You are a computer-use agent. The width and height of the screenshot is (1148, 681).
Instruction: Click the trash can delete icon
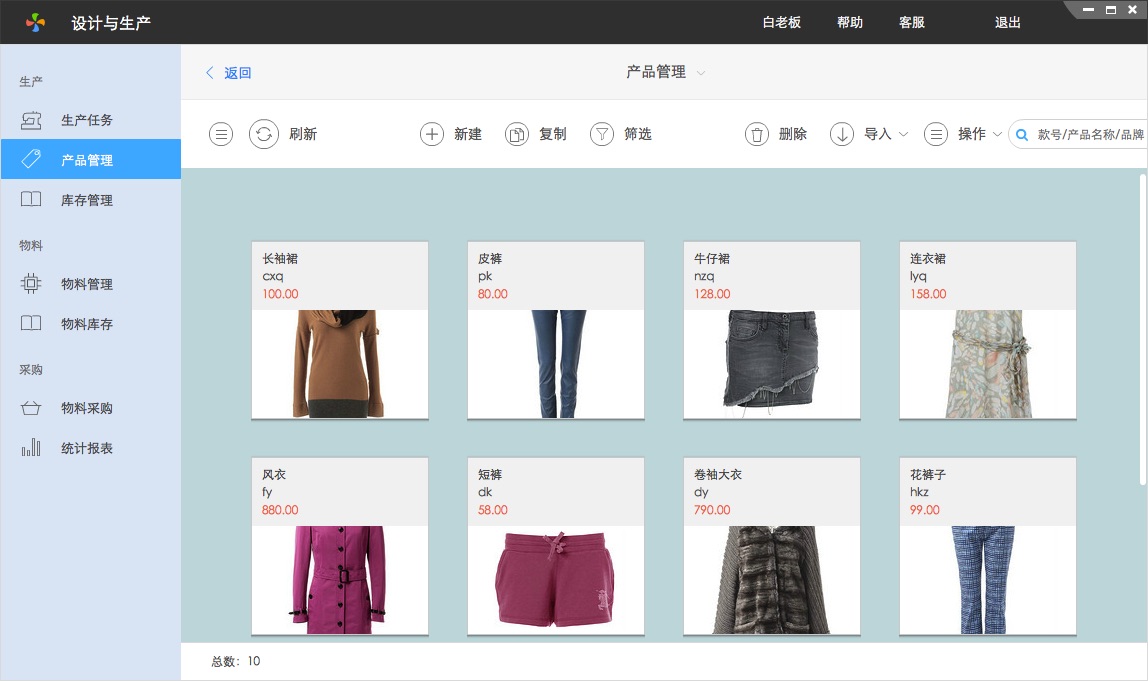pos(757,134)
